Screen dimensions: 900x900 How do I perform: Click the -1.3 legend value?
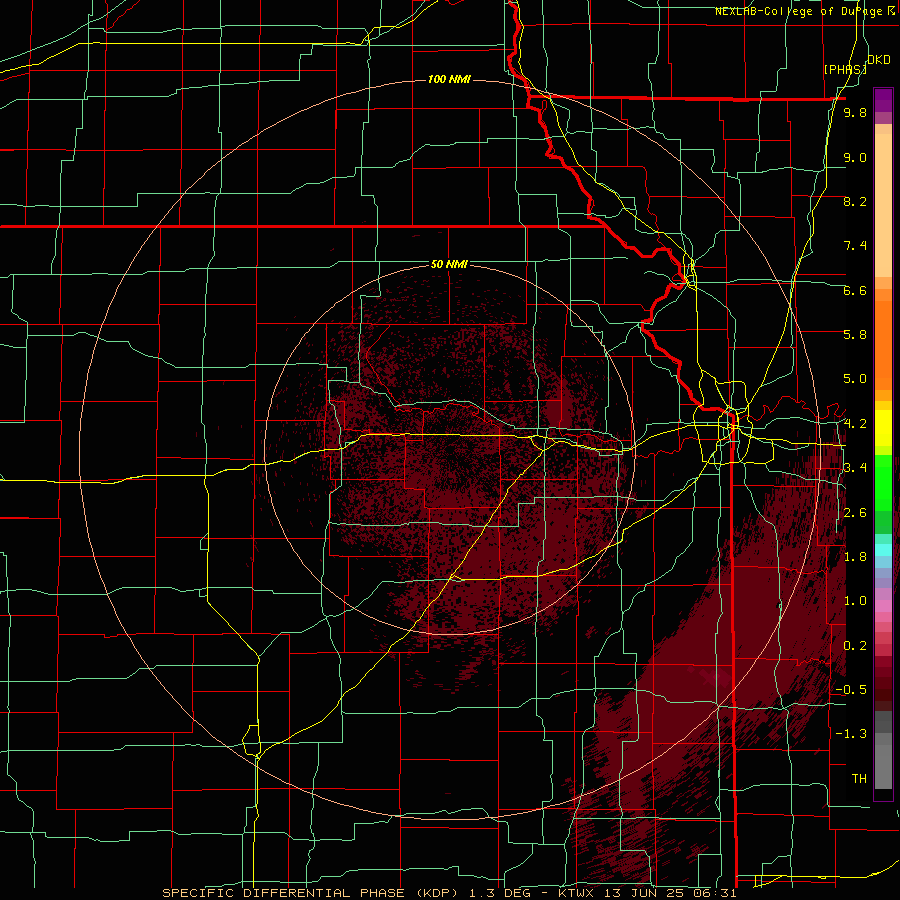tap(851, 734)
